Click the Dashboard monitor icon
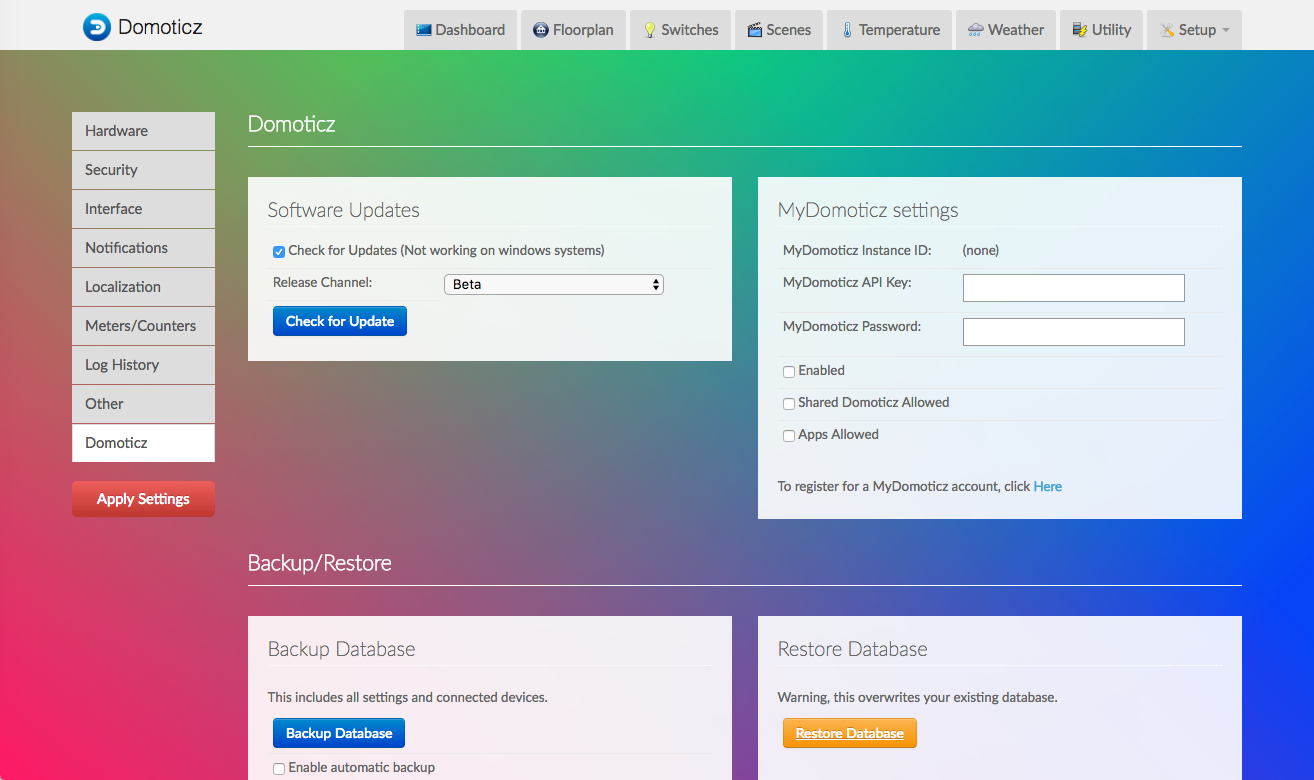This screenshot has height=780, width=1314. tap(423, 30)
